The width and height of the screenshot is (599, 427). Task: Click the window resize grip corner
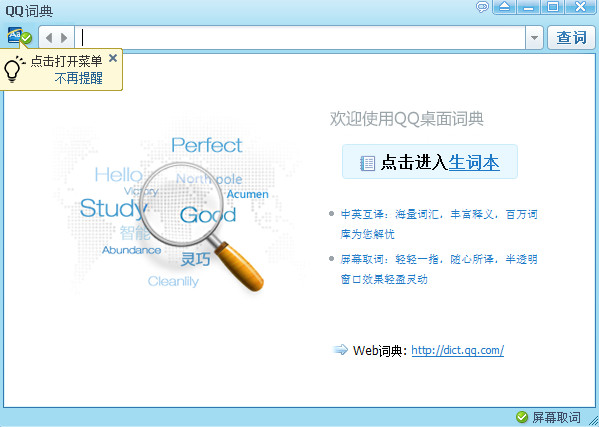point(593,421)
